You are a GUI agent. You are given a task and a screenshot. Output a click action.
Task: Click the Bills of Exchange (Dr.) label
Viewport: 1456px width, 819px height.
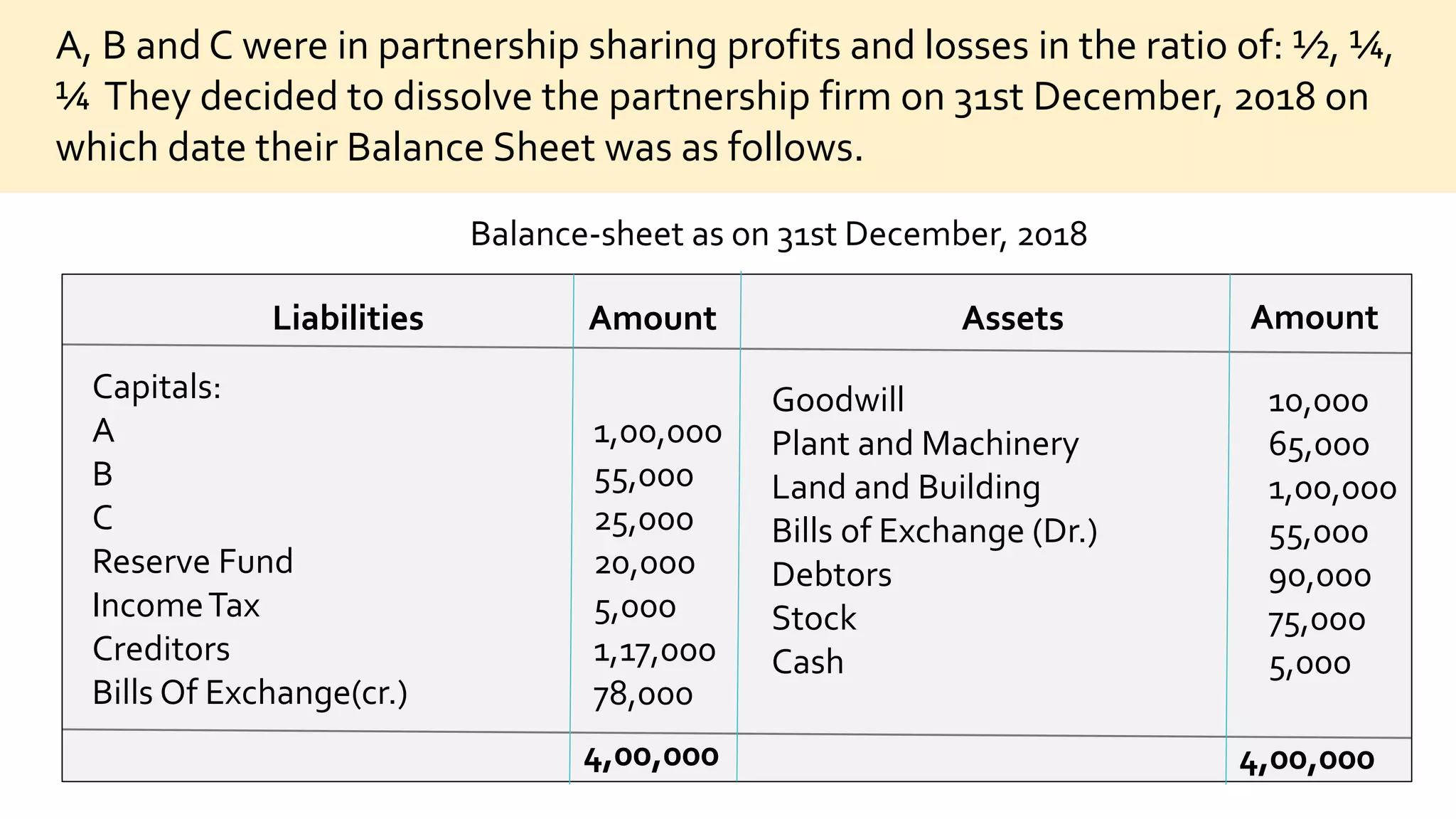tap(934, 532)
